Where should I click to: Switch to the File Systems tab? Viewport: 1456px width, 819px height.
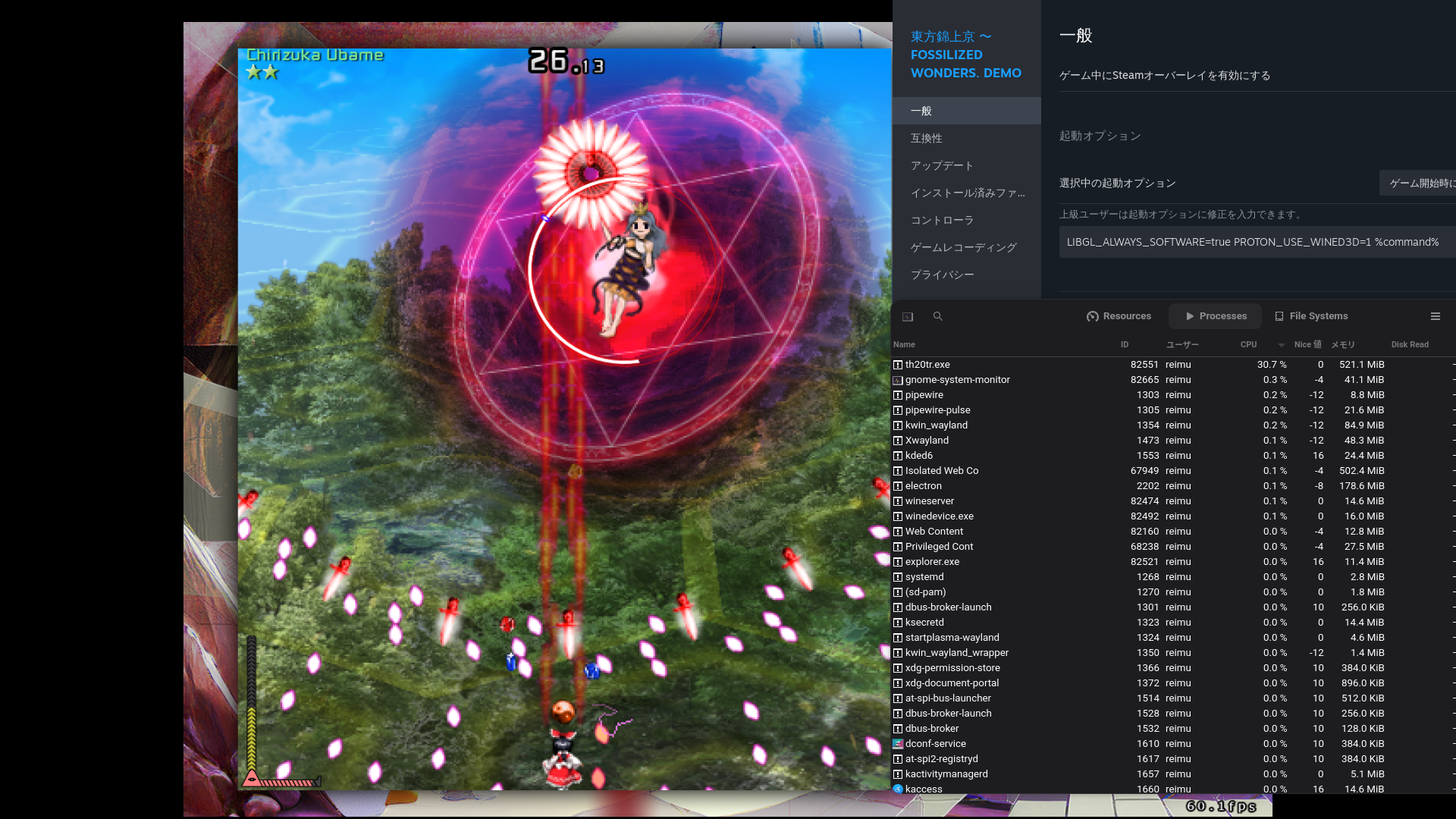click(1311, 316)
